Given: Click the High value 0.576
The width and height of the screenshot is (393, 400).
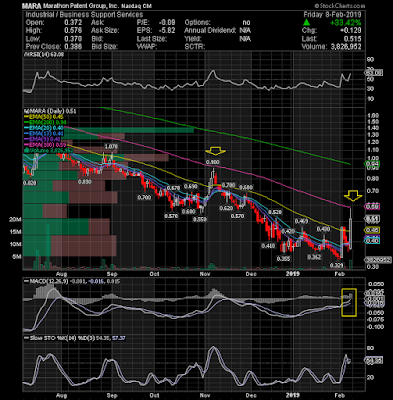Looking at the screenshot, I should click(x=73, y=31).
